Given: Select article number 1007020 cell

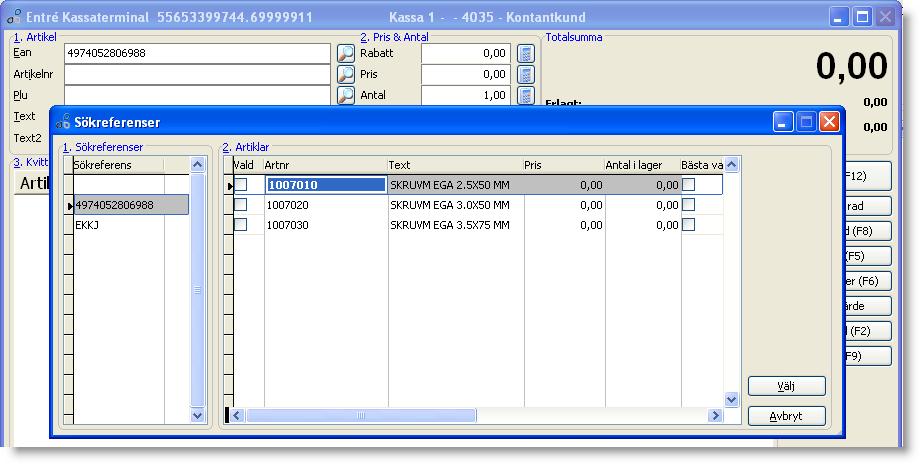Looking at the screenshot, I should pyautogui.click(x=326, y=205).
